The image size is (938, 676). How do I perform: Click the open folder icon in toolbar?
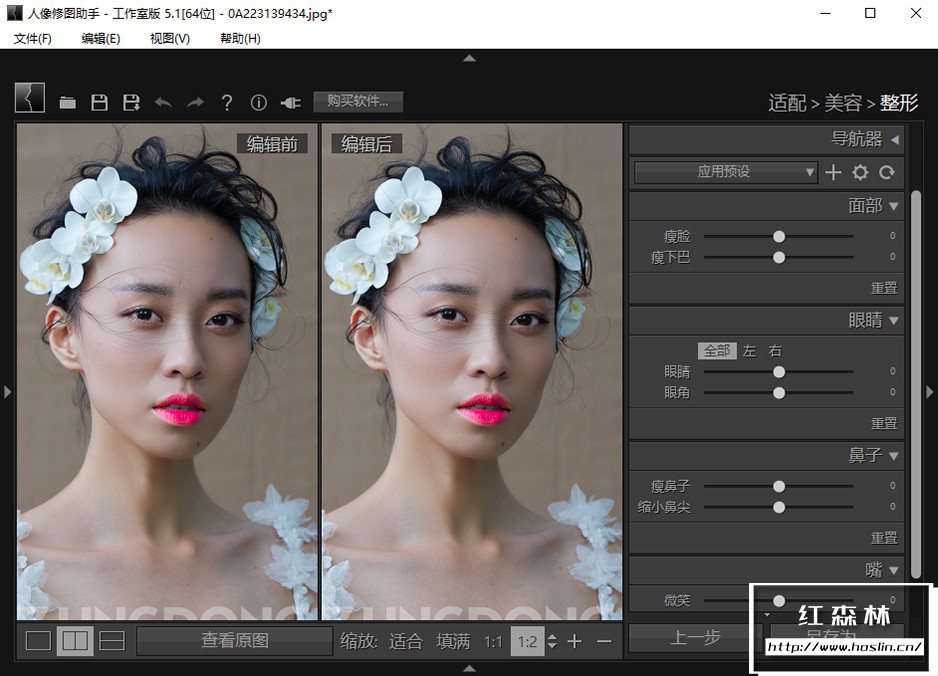67,102
